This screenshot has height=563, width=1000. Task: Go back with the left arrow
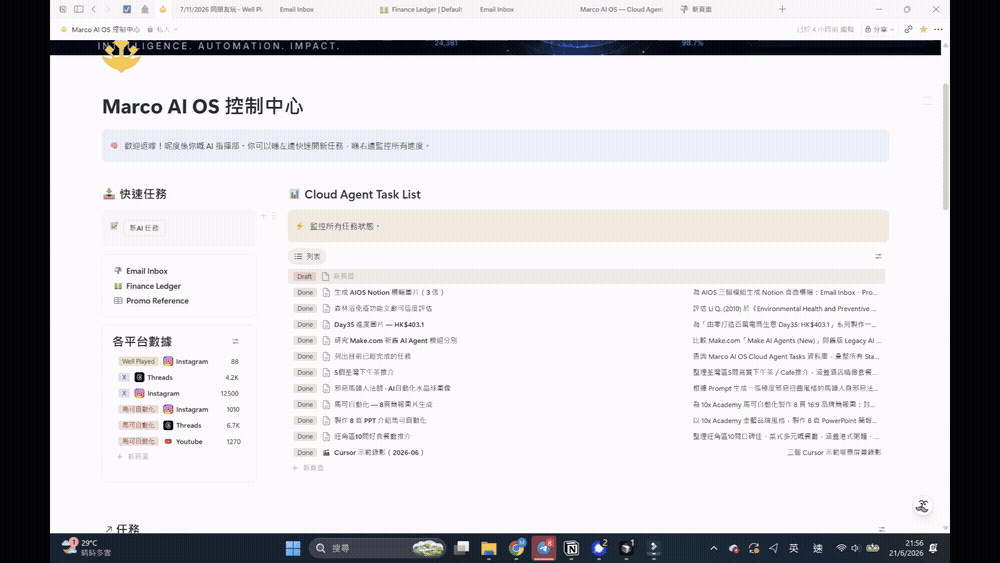click(x=94, y=10)
